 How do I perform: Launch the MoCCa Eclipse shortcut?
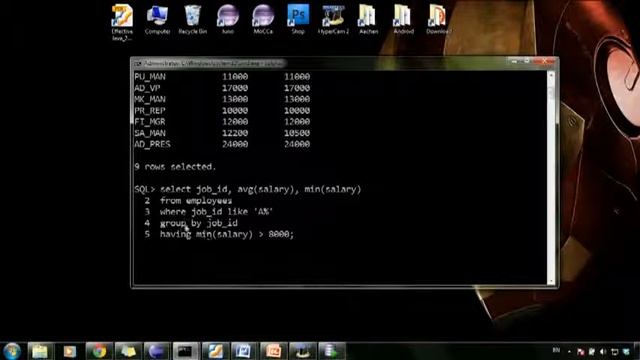point(263,19)
